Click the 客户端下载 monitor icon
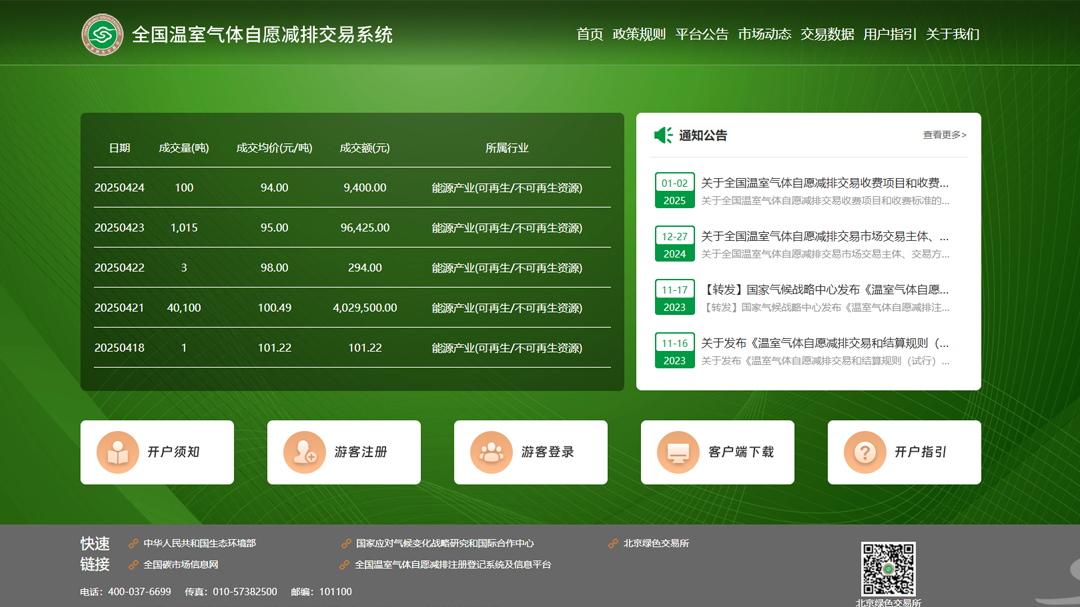 (x=678, y=453)
